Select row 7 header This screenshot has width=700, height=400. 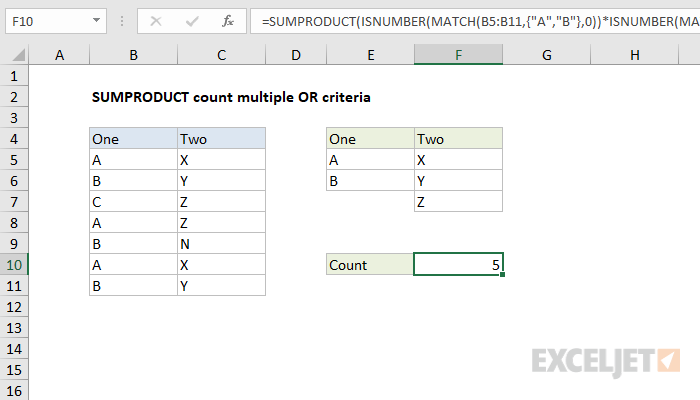coord(14,202)
